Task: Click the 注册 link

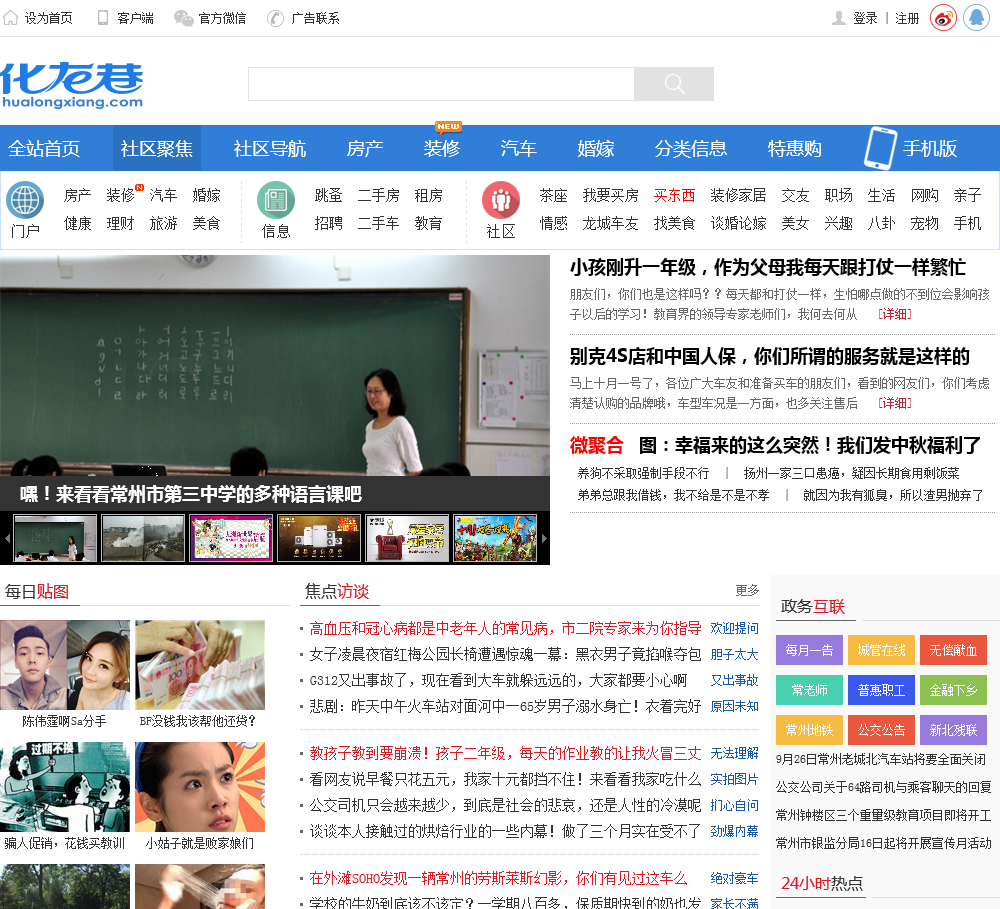Action: (x=907, y=18)
